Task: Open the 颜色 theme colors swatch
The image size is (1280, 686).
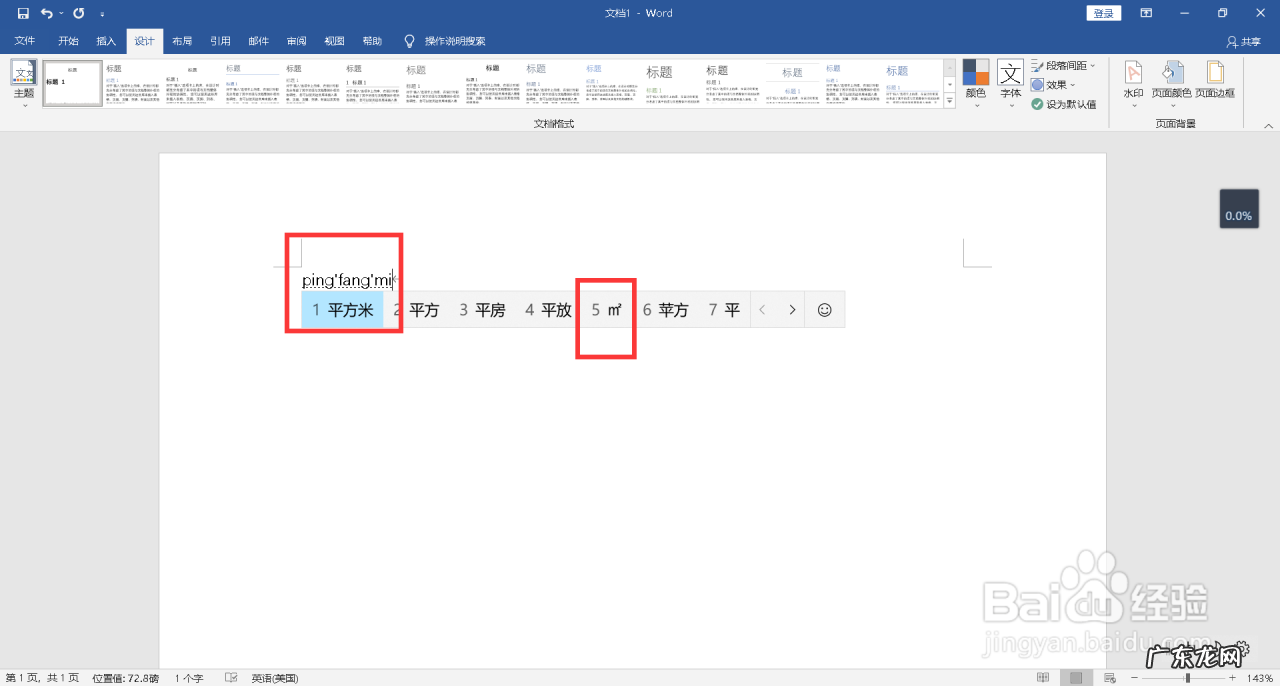Action: (x=976, y=78)
